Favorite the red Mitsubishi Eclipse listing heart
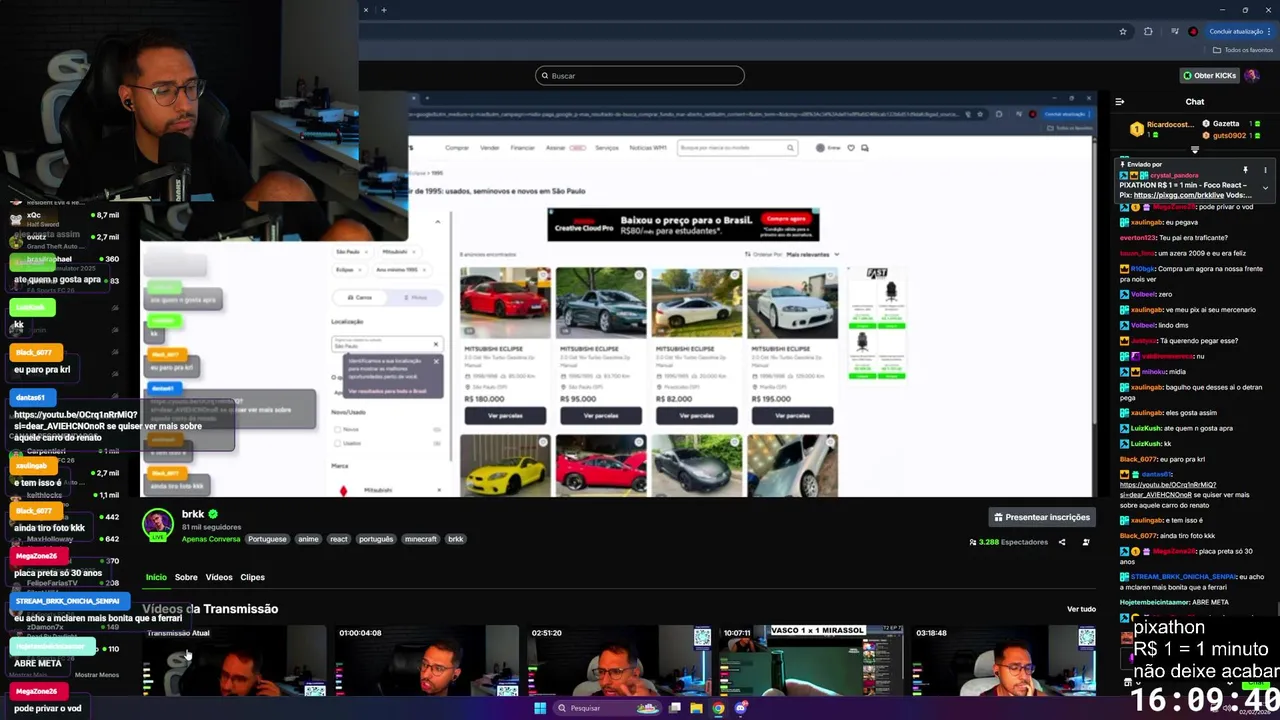This screenshot has height=720, width=1280. pos(543,274)
